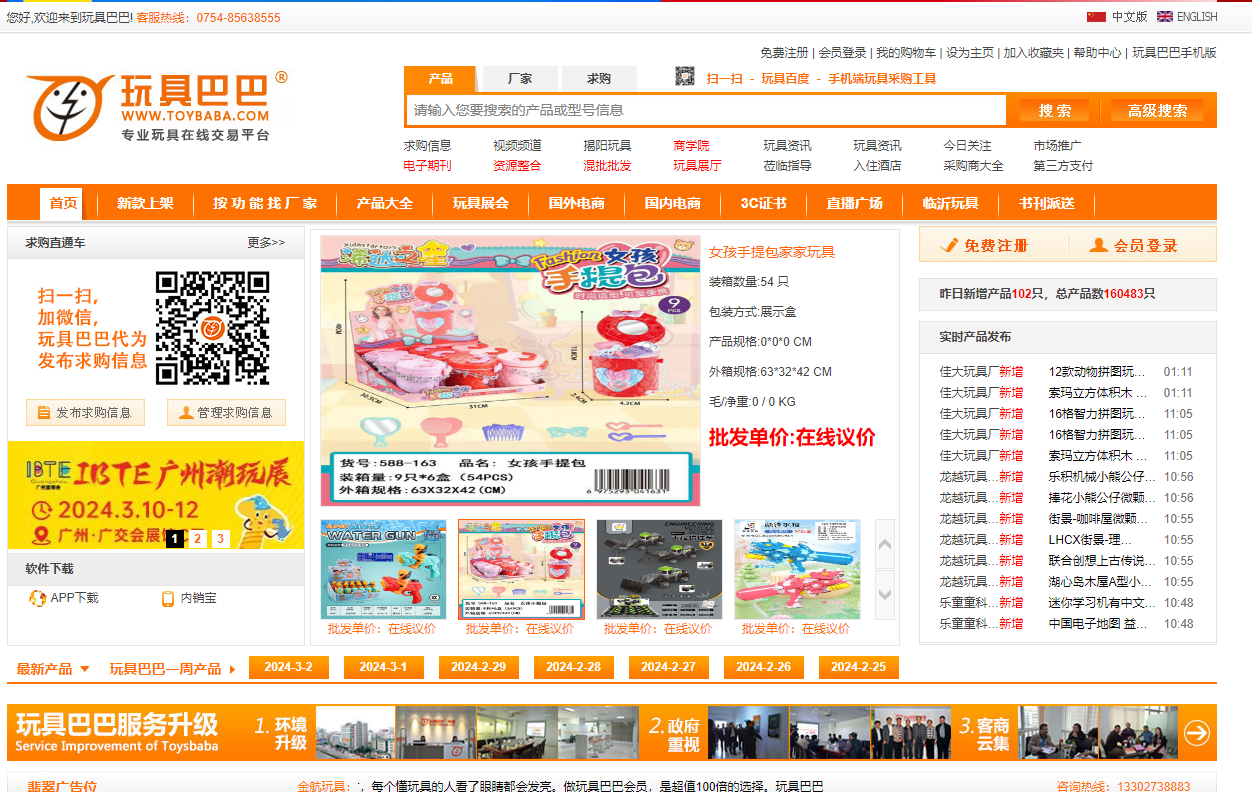
Task: Open 直播广场 menu item
Action: tap(855, 203)
